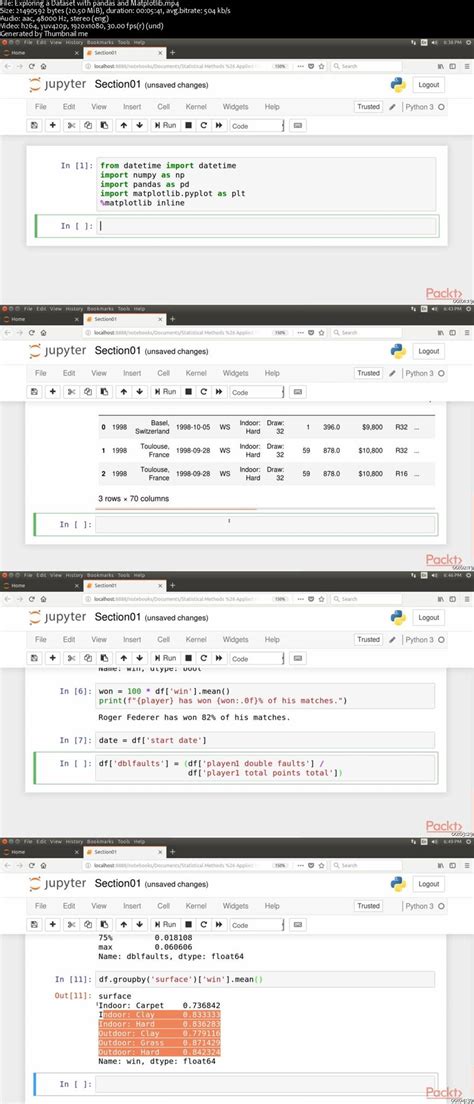The image size is (474, 1104).
Task: Open the Code cell type dropdown above the In [6] cell
Action: [256, 659]
